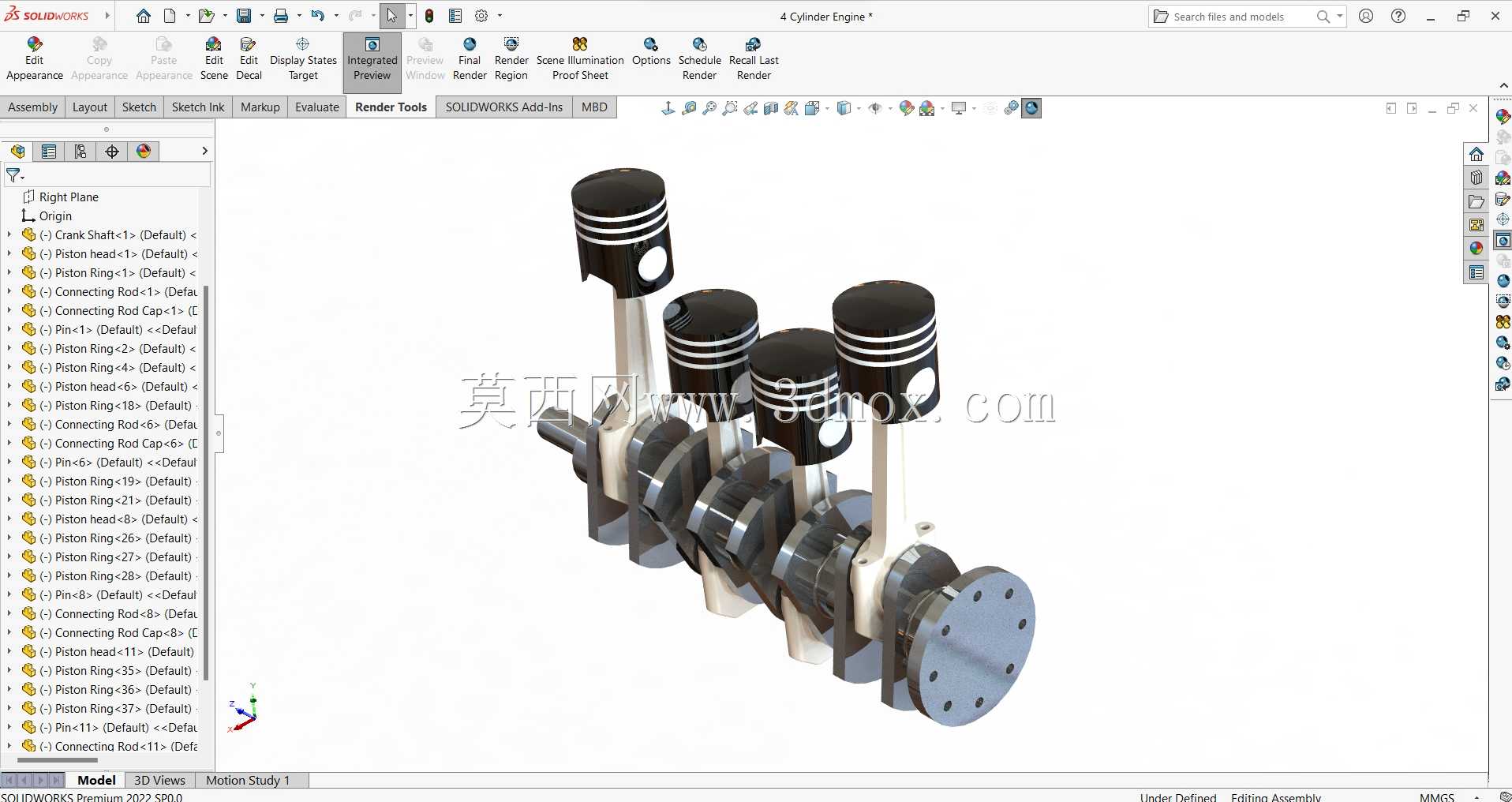Open the search box dropdown arrow
This screenshot has width=1512, height=802.
[x=1340, y=16]
